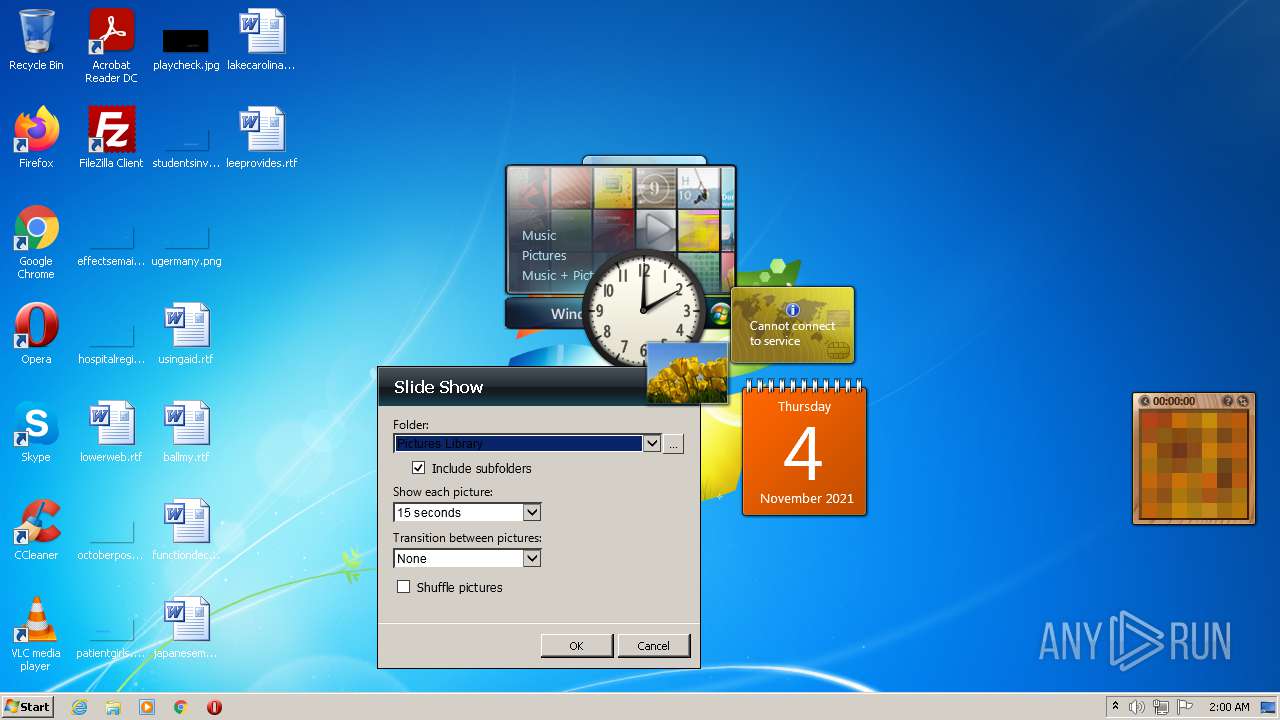Screen dimensions: 1280x720
Task: Select the octoberpos file on desktop
Action: 111,541
